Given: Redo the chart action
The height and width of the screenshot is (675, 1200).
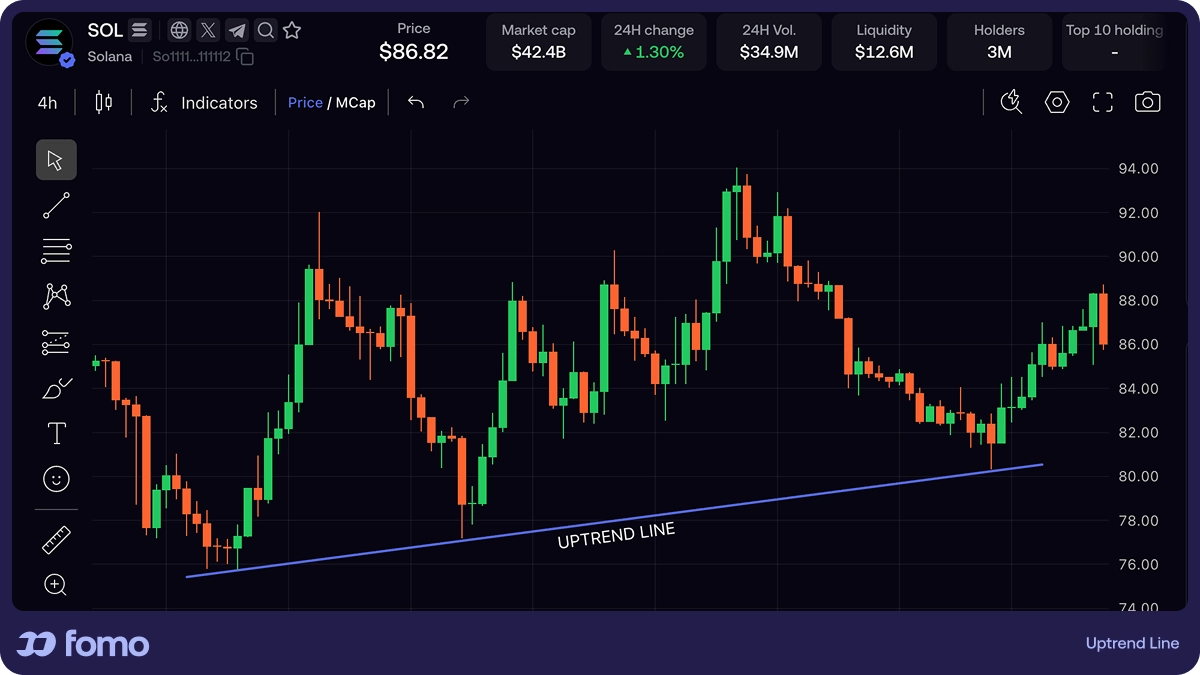Looking at the screenshot, I should point(461,102).
